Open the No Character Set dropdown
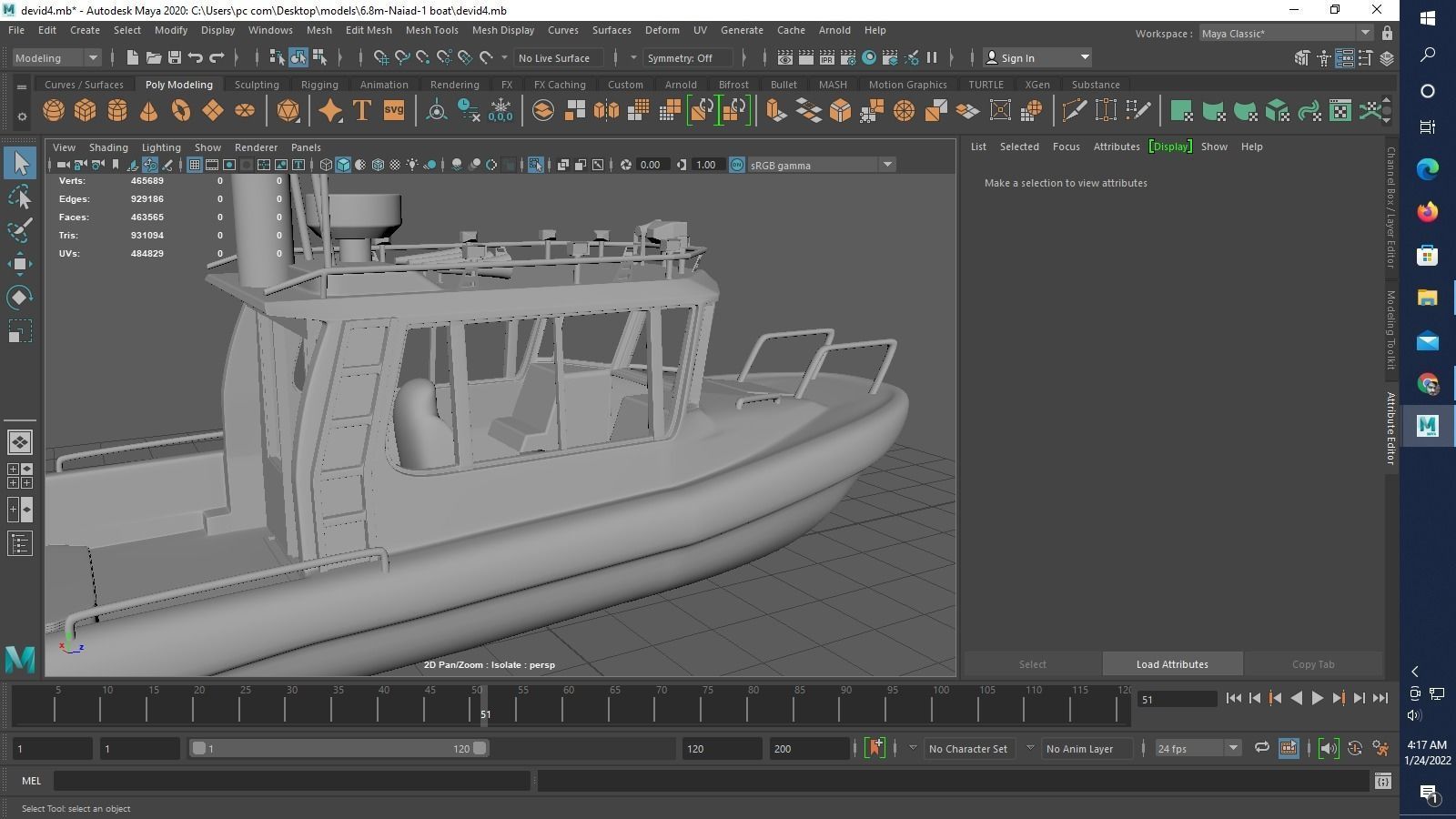Image resolution: width=1456 pixels, height=819 pixels. (x=967, y=748)
